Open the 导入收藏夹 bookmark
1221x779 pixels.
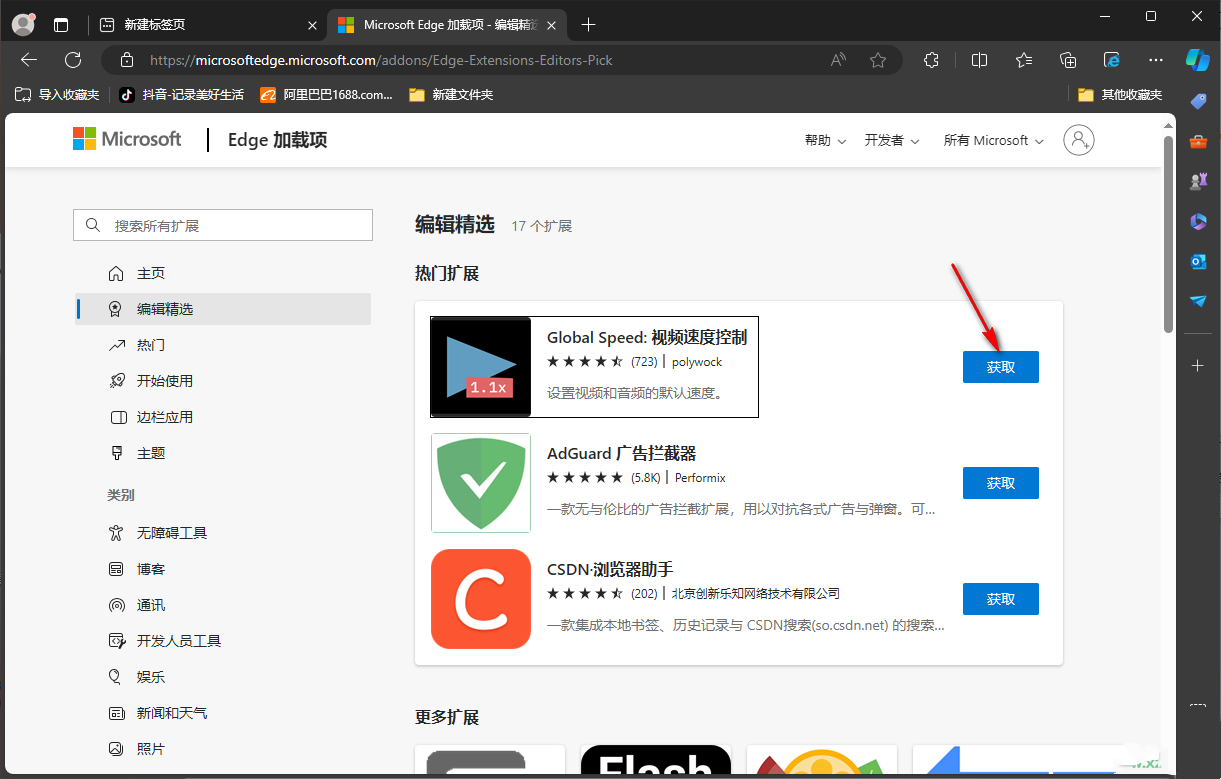pos(57,95)
